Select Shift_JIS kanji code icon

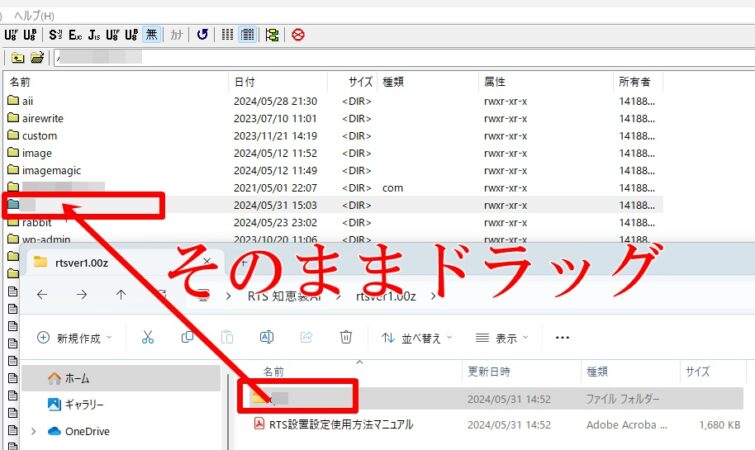click(x=56, y=34)
